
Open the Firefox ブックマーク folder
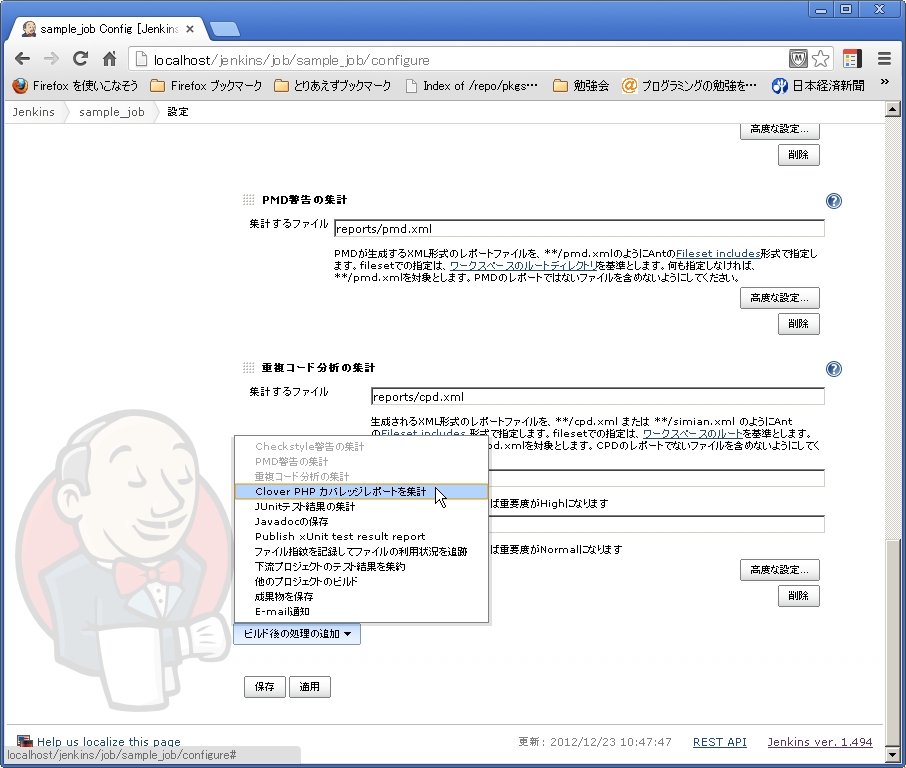206,86
